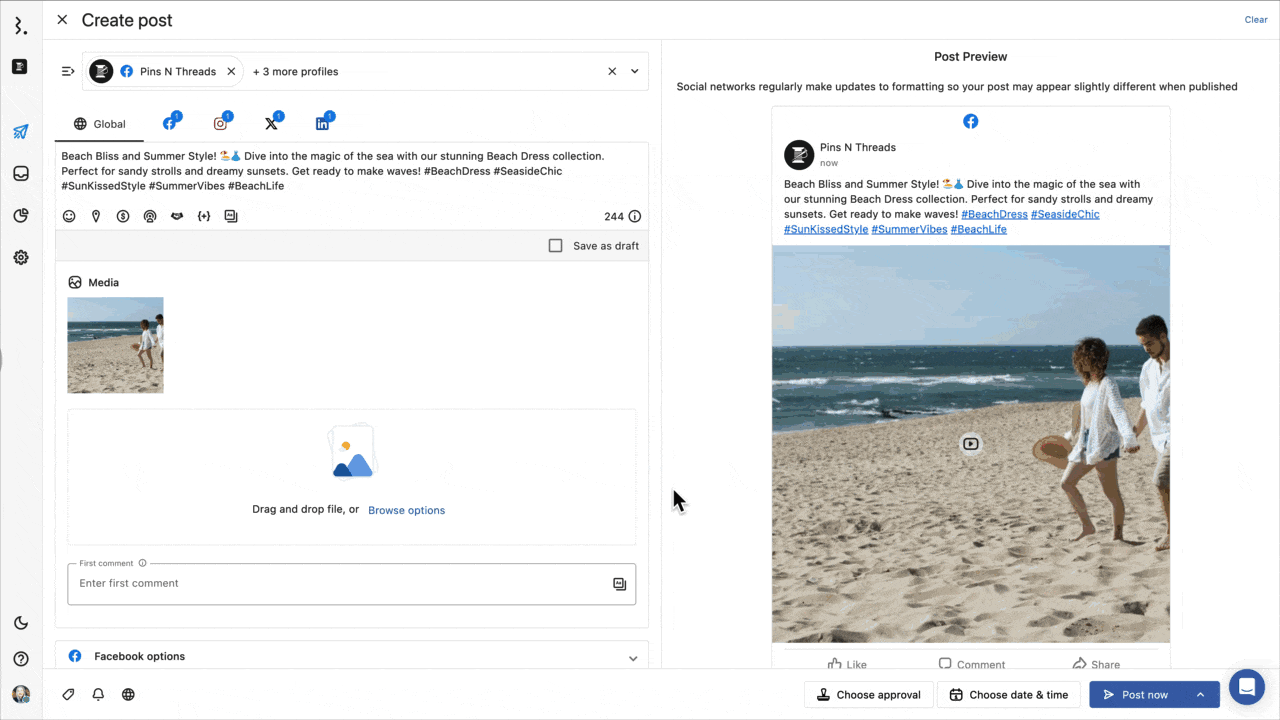The width and height of the screenshot is (1280, 720).
Task: Switch to the LinkedIn tab
Action: (x=322, y=124)
